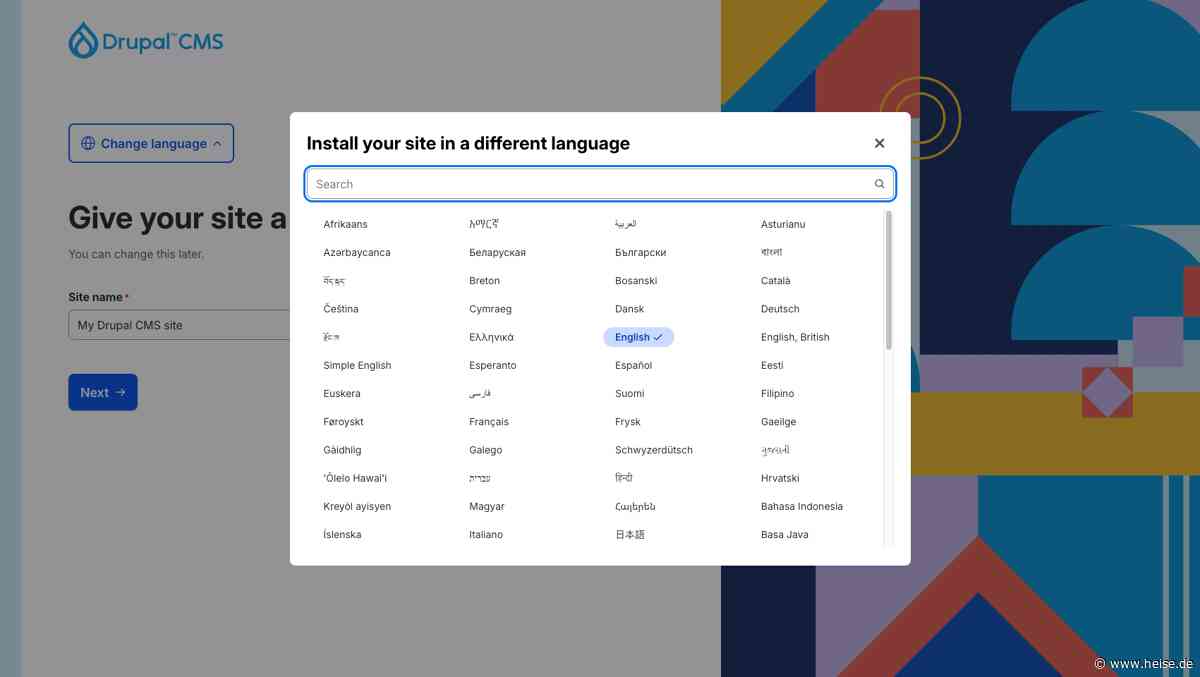1200x677 pixels.
Task: Select Filipino language
Action: coord(777,393)
